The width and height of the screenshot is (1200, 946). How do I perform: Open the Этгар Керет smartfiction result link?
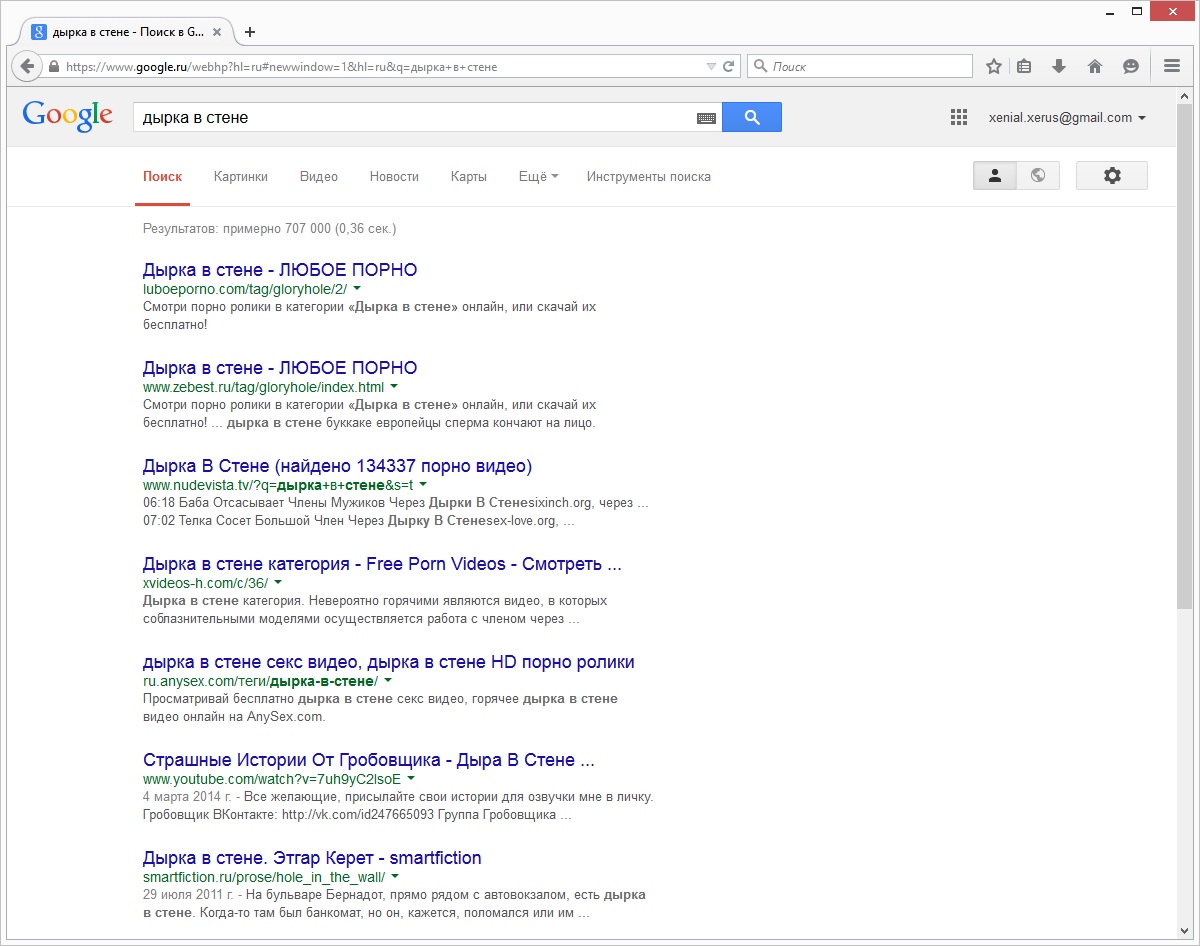(312, 858)
